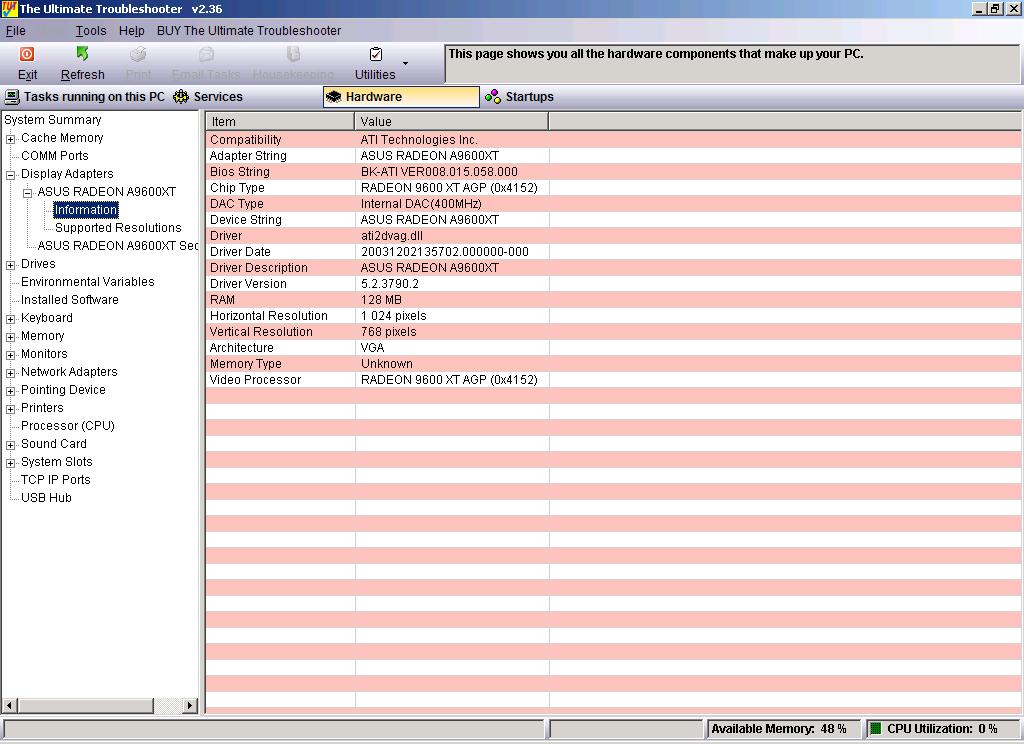1024x744 pixels.
Task: Select COMM Ports tree item
Action: click(x=55, y=155)
